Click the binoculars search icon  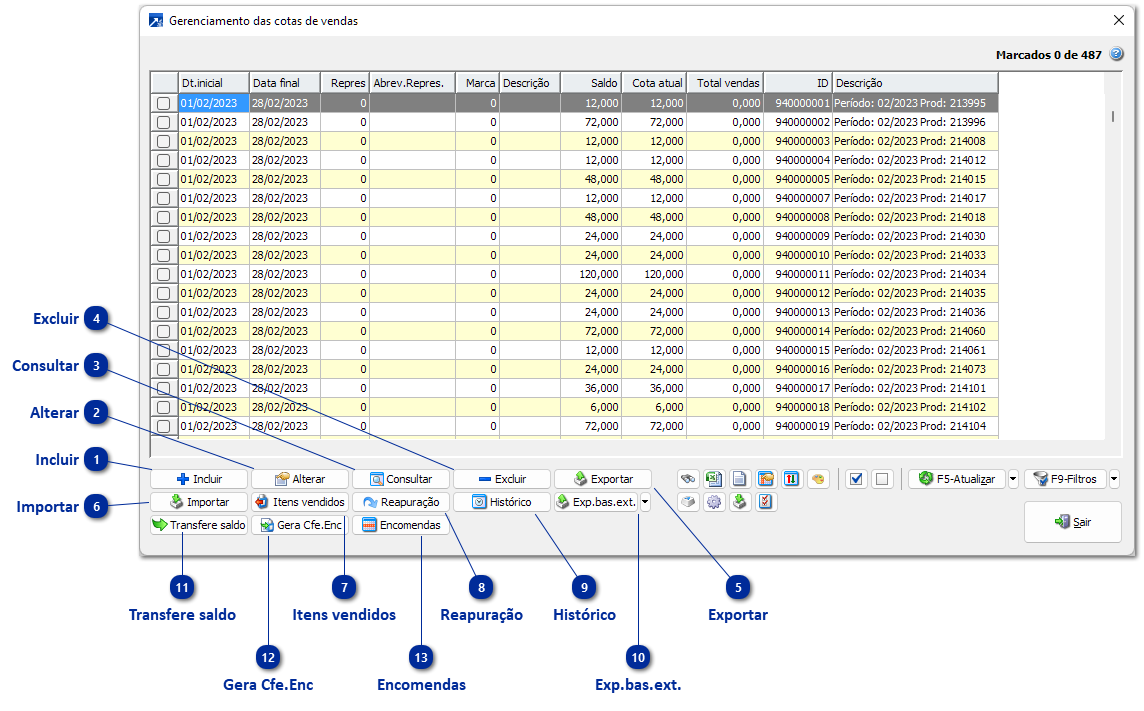688,479
